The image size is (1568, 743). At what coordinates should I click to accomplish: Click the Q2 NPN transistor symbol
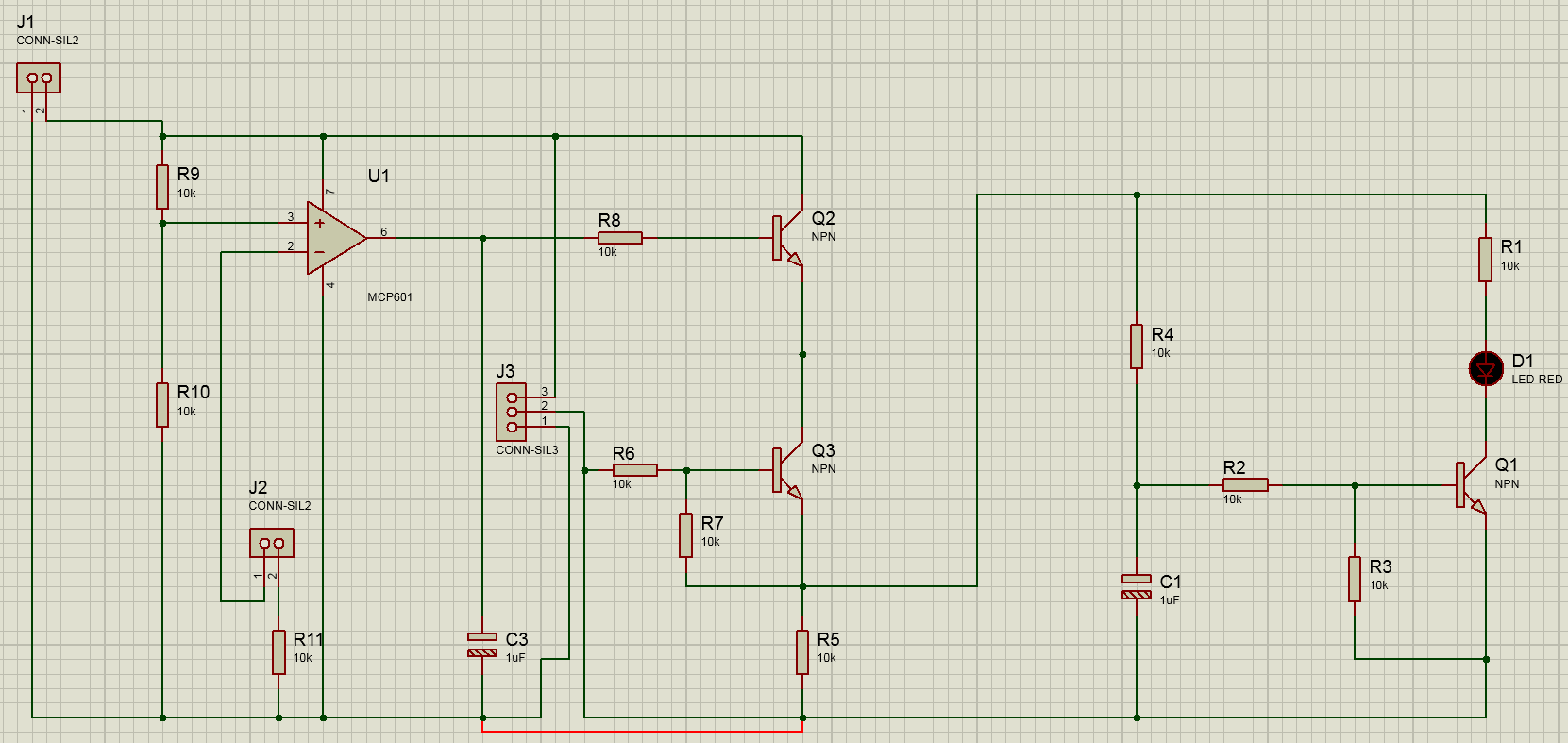click(787, 238)
